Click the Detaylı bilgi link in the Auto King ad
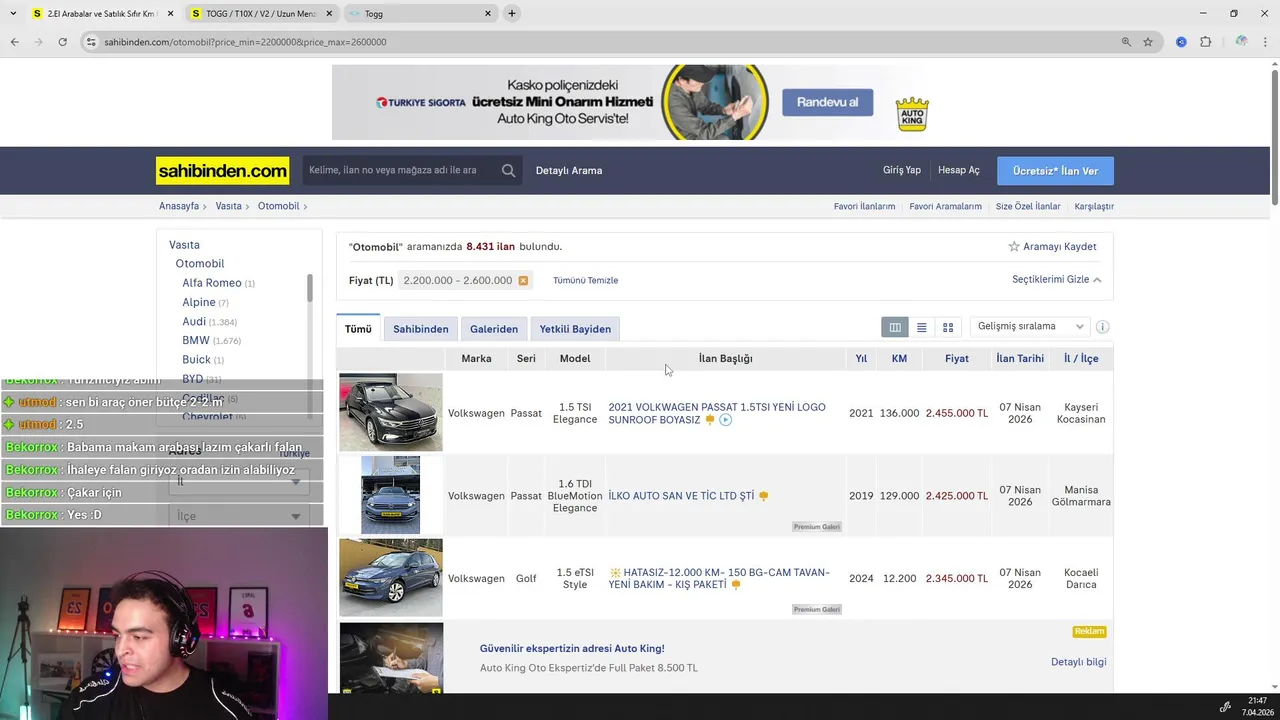This screenshot has width=1280, height=720. pos(1079,662)
